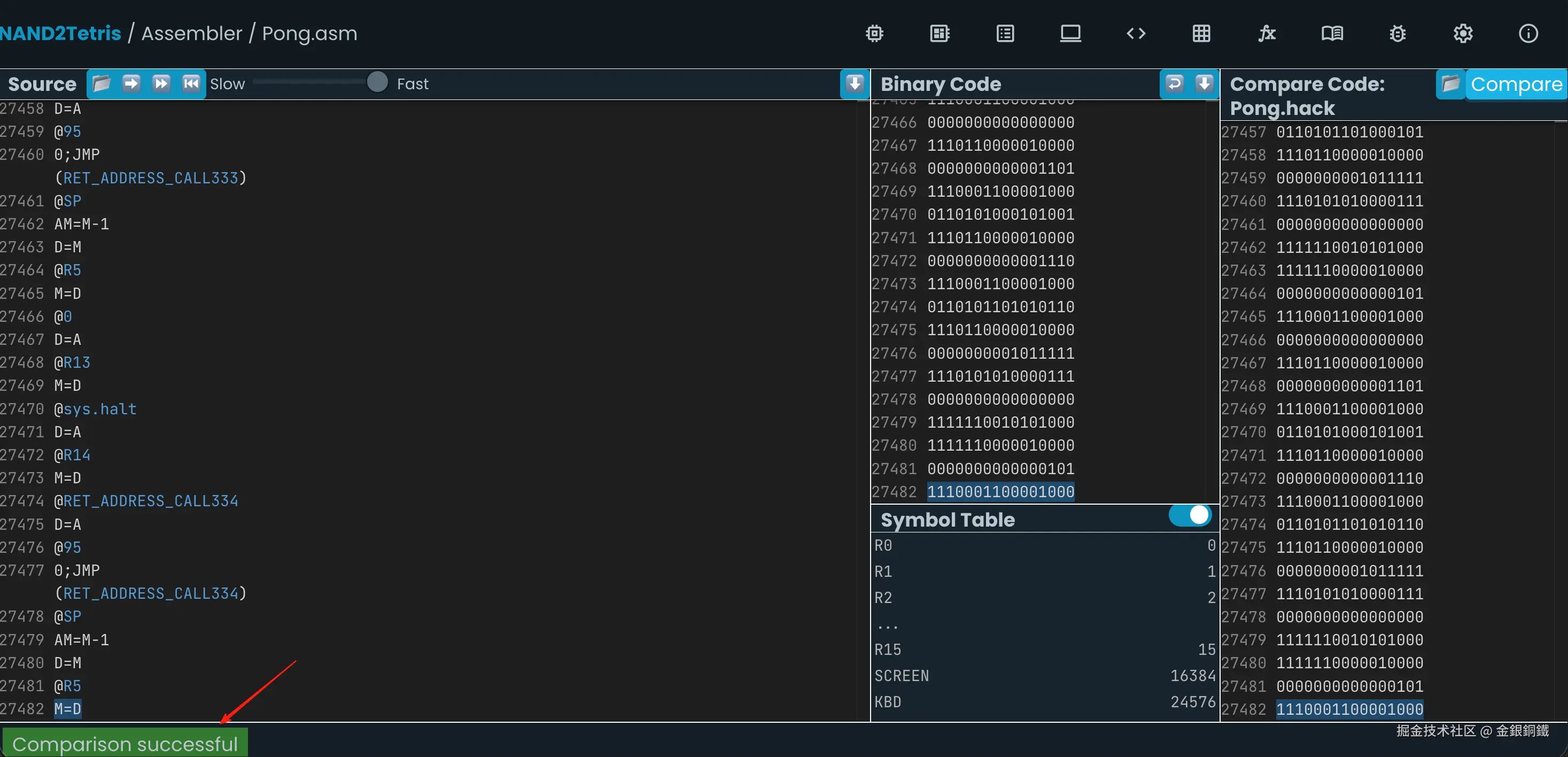Toggle the Symbol Table switch

(x=1190, y=515)
